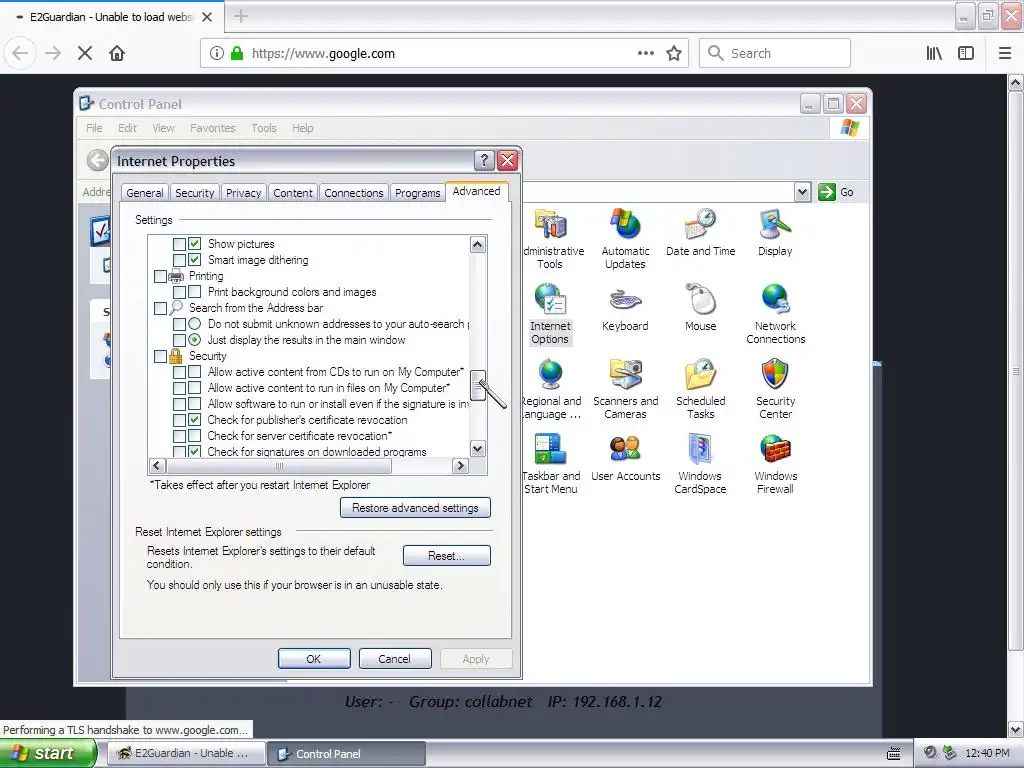The height and width of the screenshot is (768, 1024).
Task: Click the site information icon in address bar
Action: click(217, 53)
